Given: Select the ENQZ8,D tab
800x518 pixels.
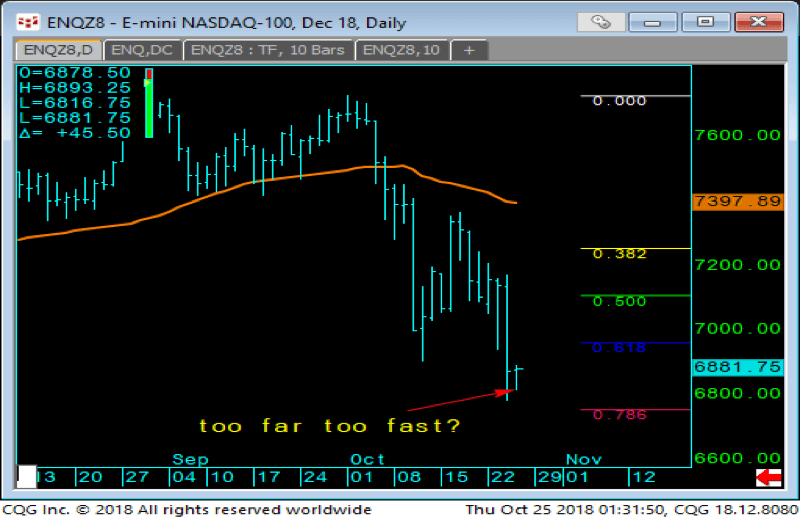Looking at the screenshot, I should [58, 49].
